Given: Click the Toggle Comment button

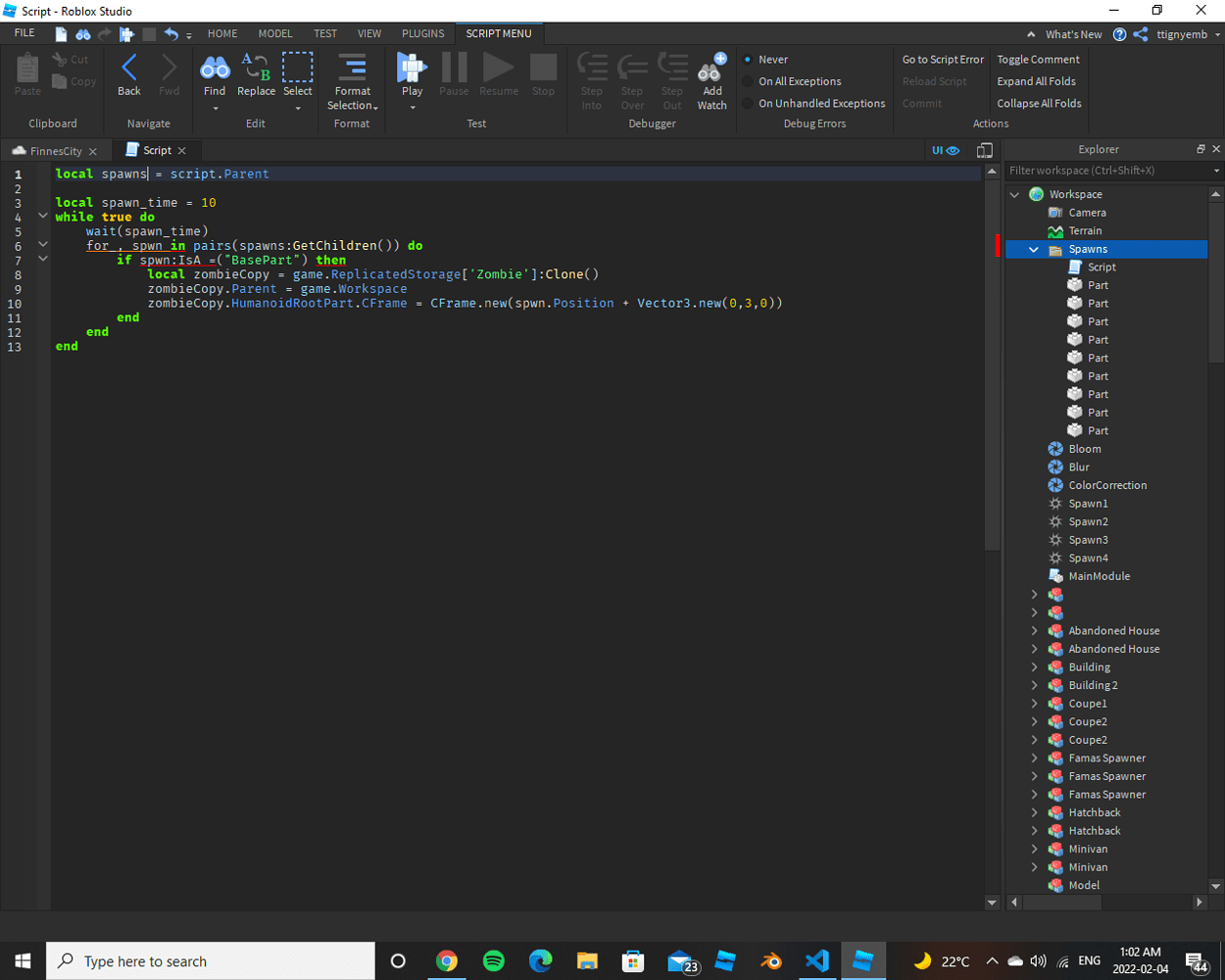Looking at the screenshot, I should [1038, 59].
